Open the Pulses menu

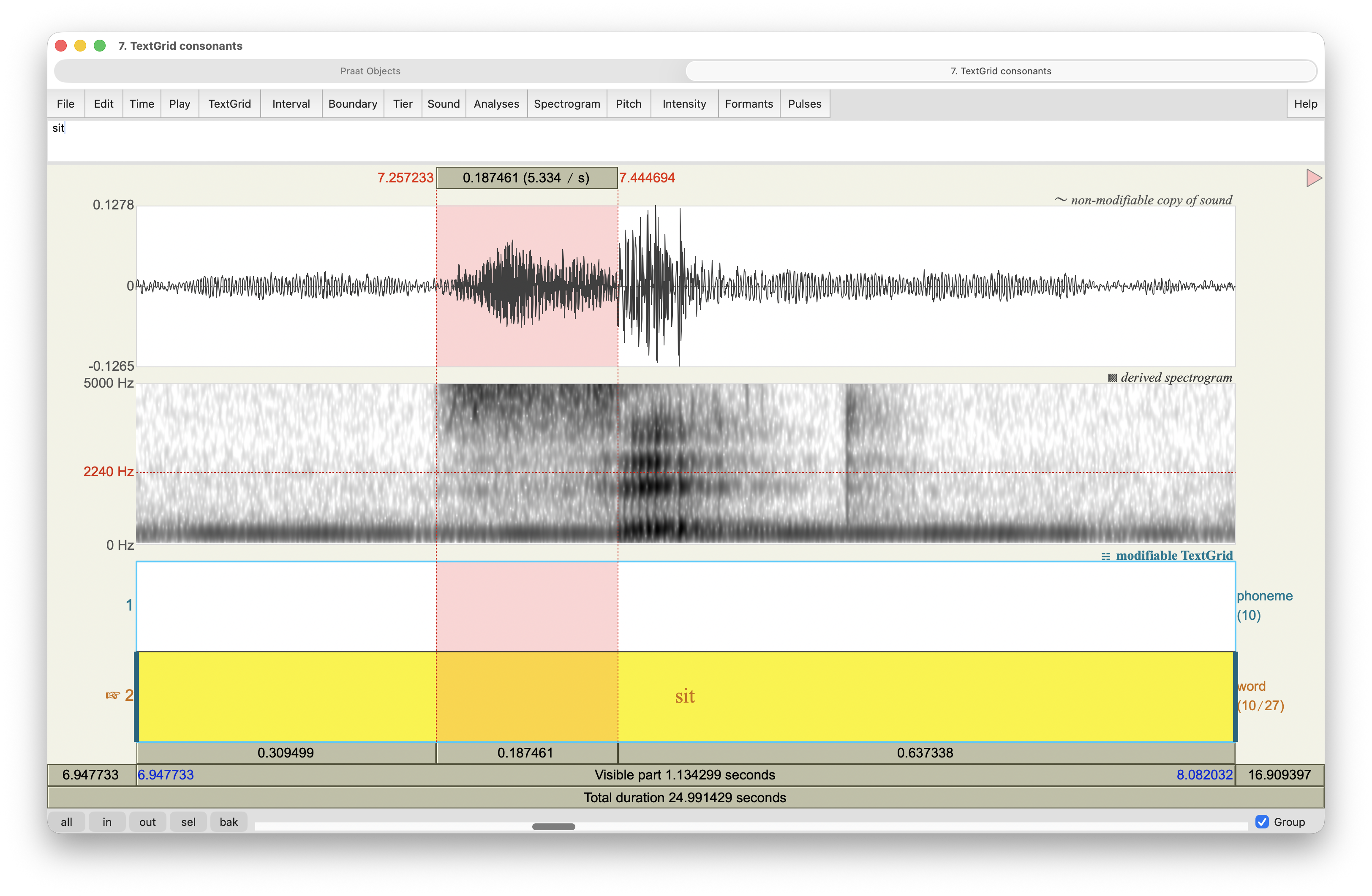[805, 104]
